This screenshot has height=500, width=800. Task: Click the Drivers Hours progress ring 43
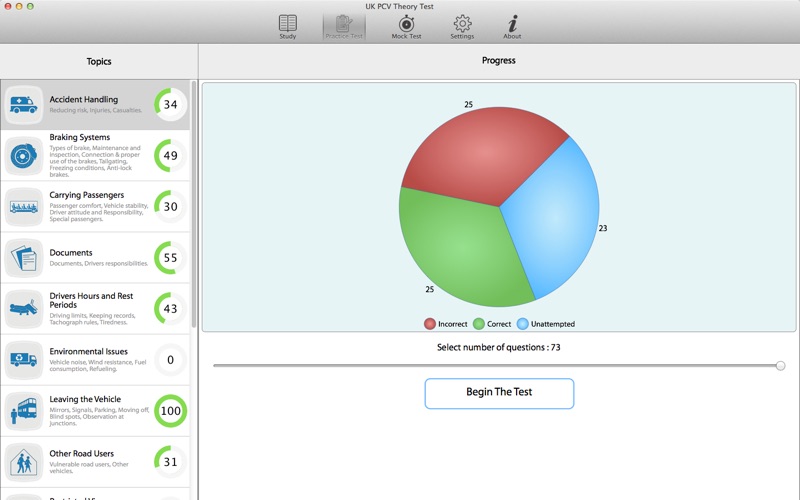tap(170, 309)
